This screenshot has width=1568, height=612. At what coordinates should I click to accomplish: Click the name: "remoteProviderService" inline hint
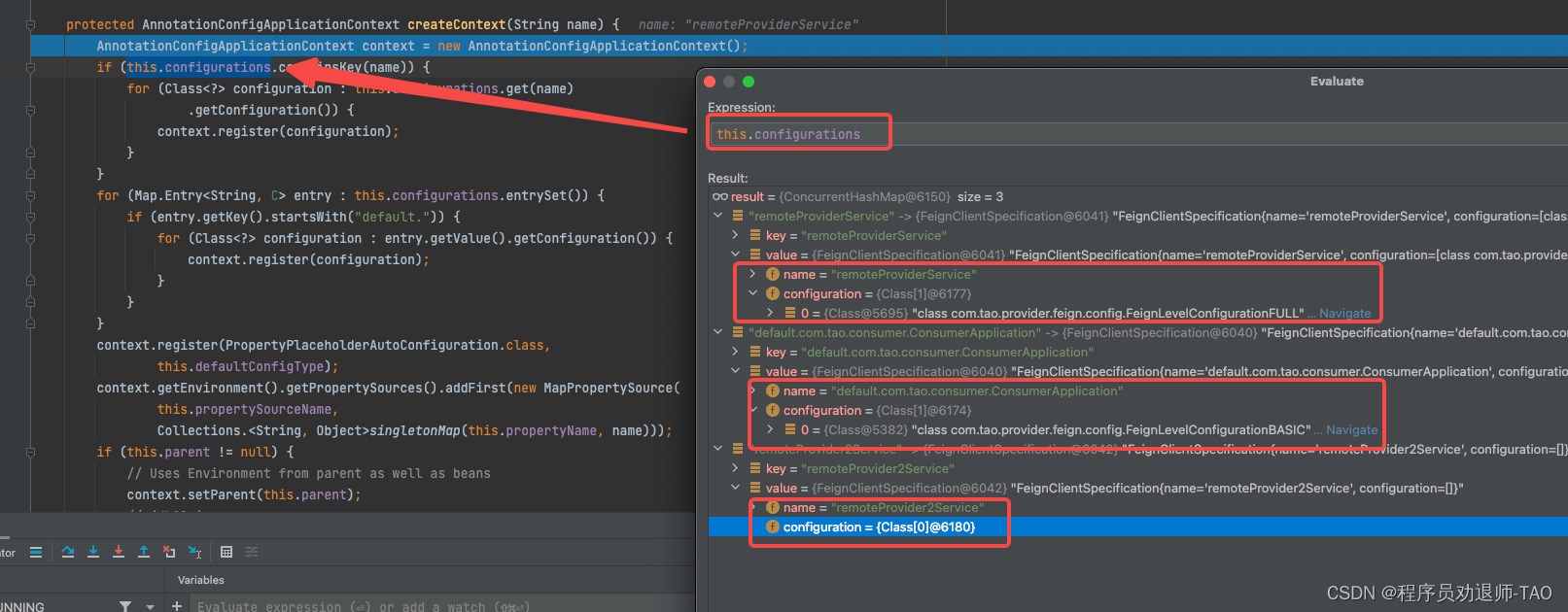tap(749, 24)
